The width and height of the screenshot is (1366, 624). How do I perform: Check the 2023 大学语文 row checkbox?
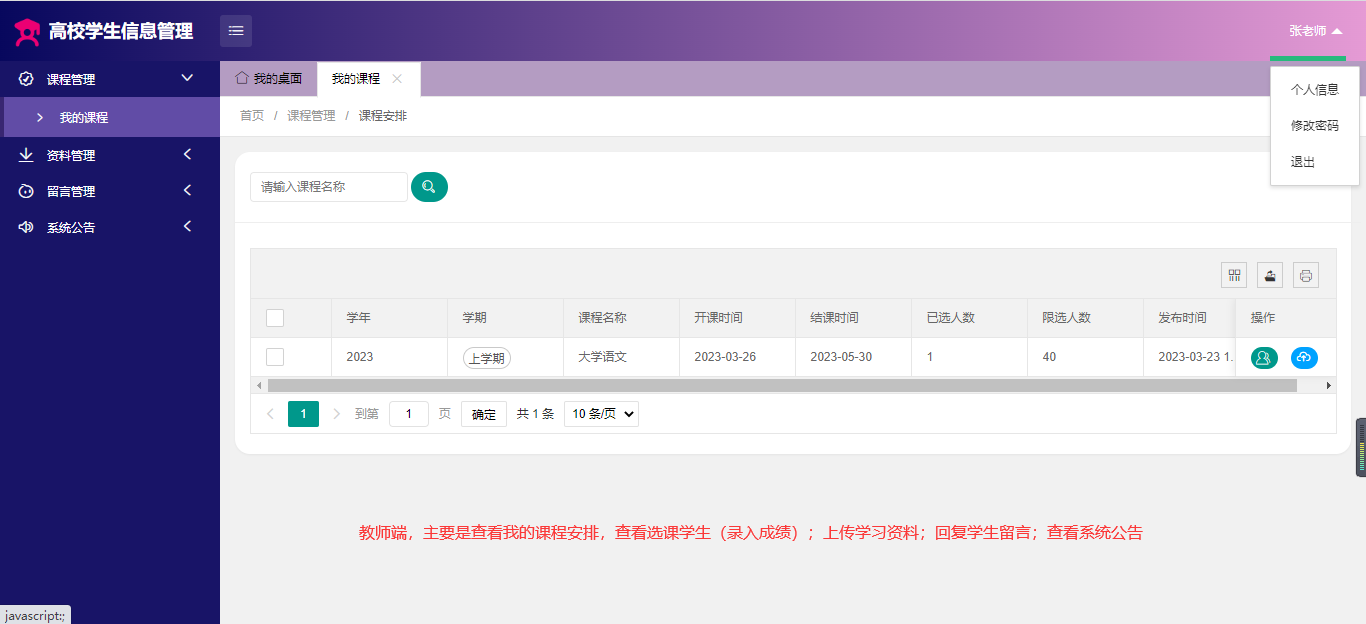coord(275,357)
